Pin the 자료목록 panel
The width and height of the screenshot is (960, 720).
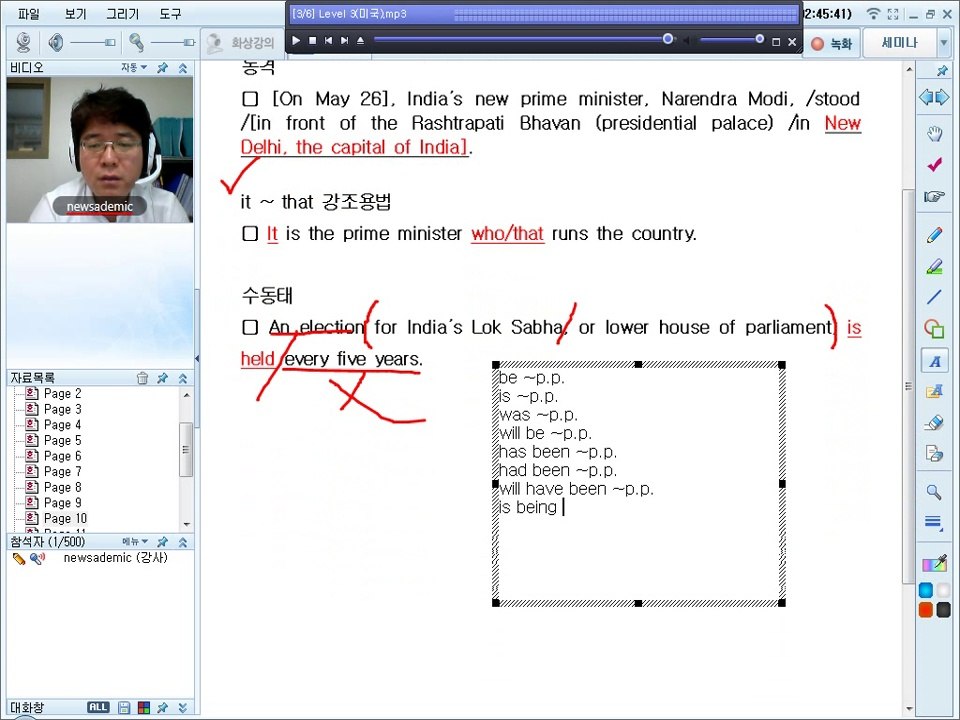click(x=162, y=378)
